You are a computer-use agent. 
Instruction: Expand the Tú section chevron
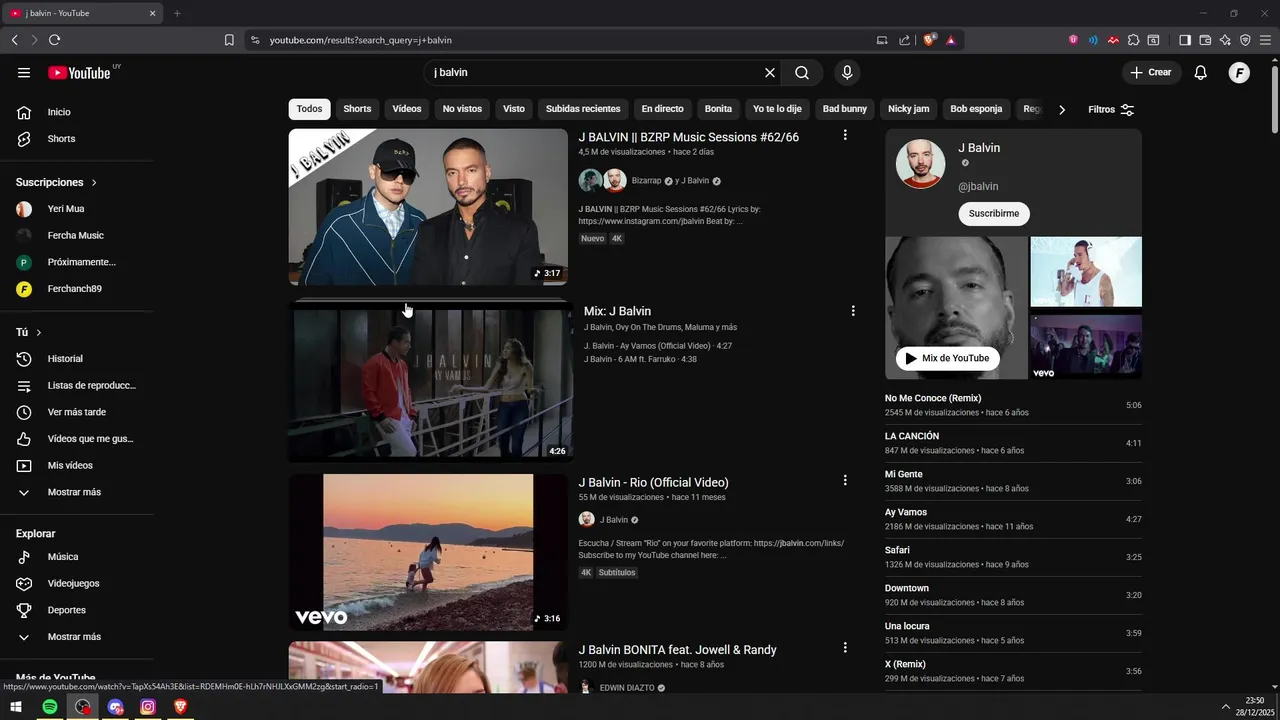pyautogui.click(x=39, y=332)
